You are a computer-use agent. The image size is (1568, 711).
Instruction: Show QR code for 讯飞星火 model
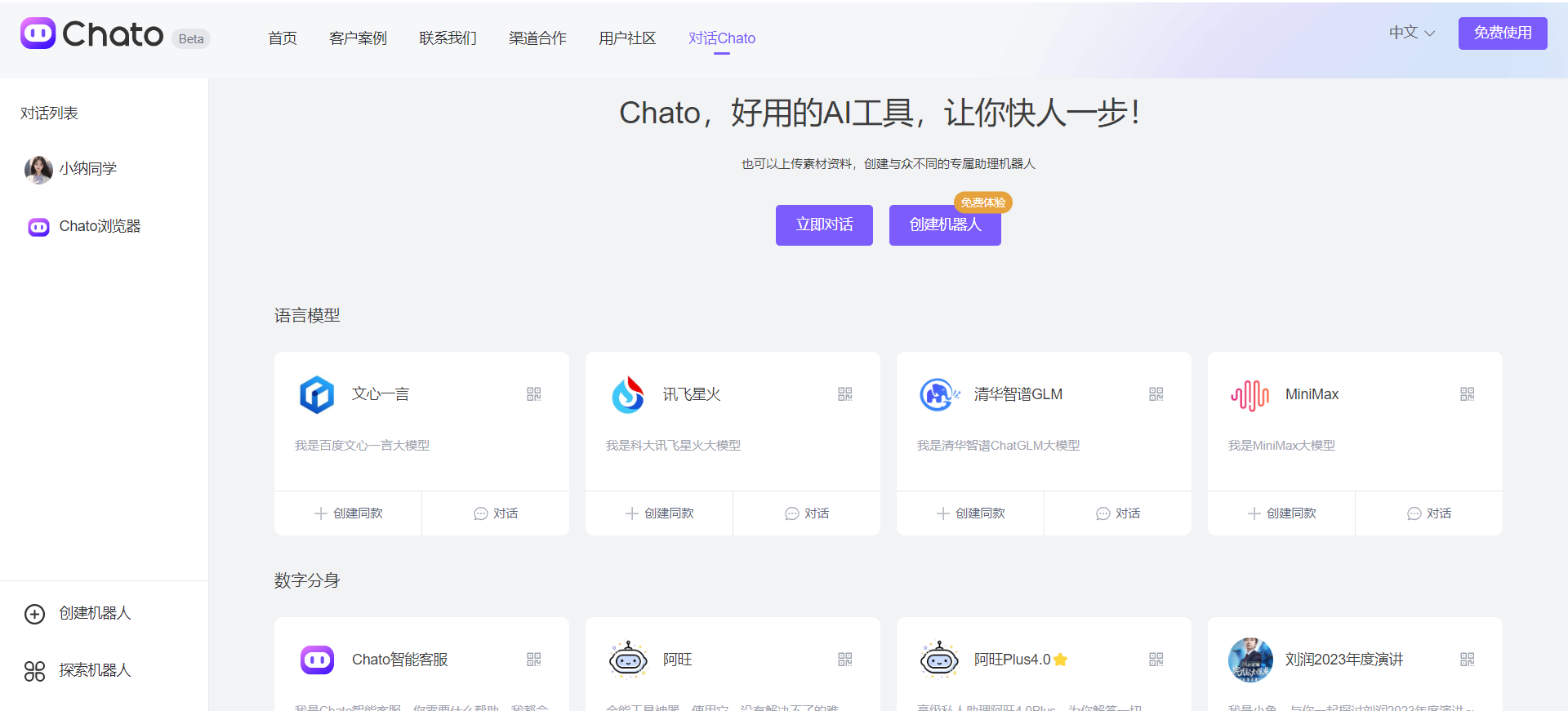coord(844,394)
